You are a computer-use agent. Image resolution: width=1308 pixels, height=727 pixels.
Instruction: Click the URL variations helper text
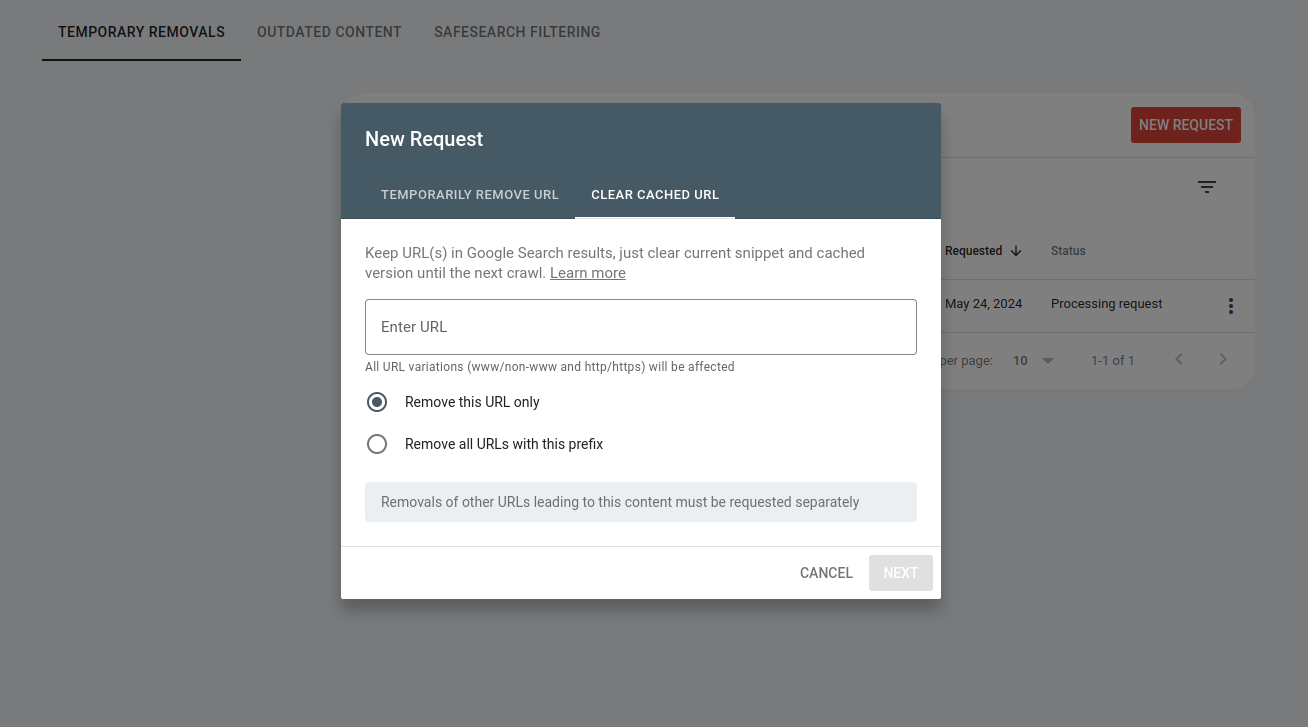[x=550, y=367]
